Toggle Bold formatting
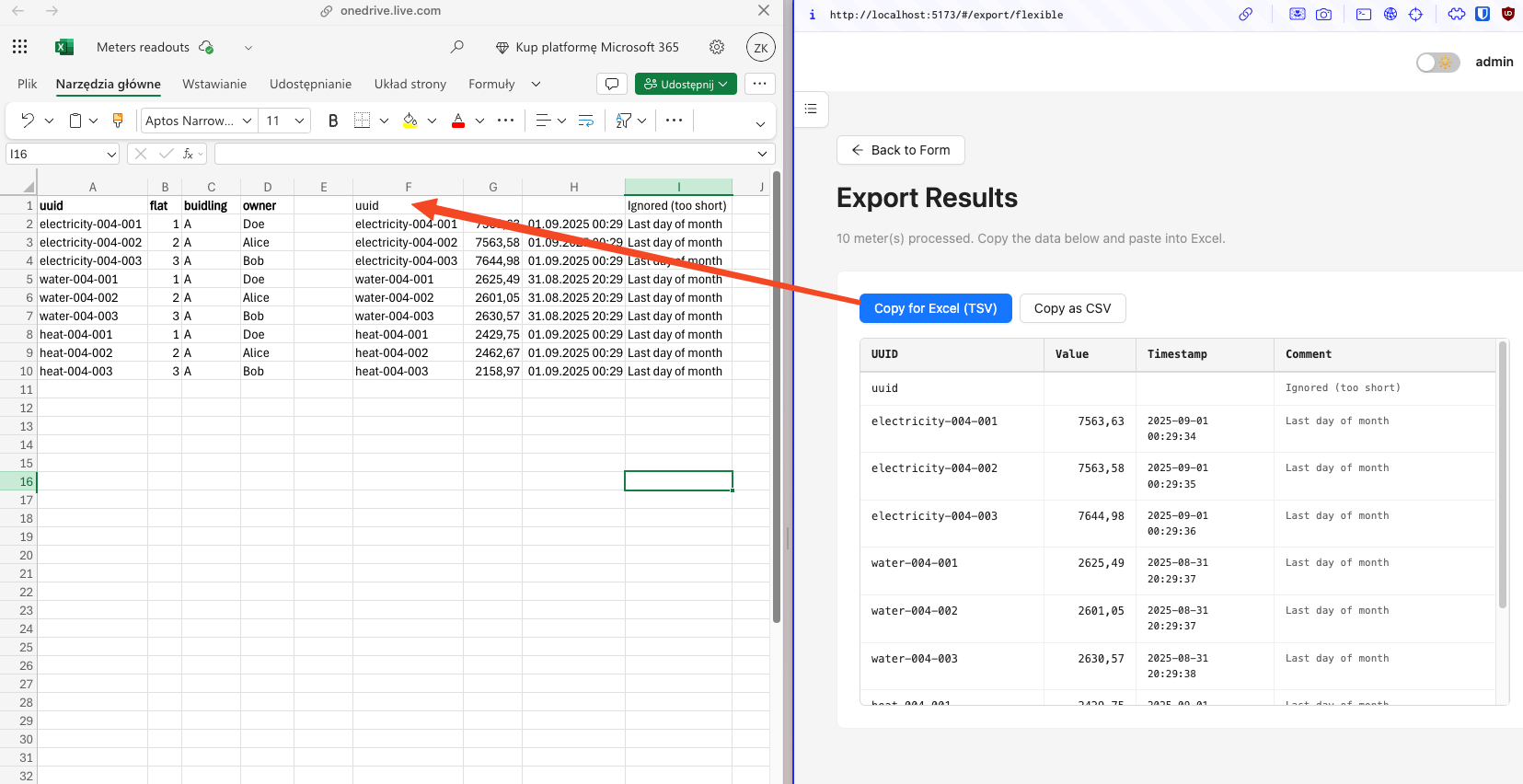 (x=333, y=121)
